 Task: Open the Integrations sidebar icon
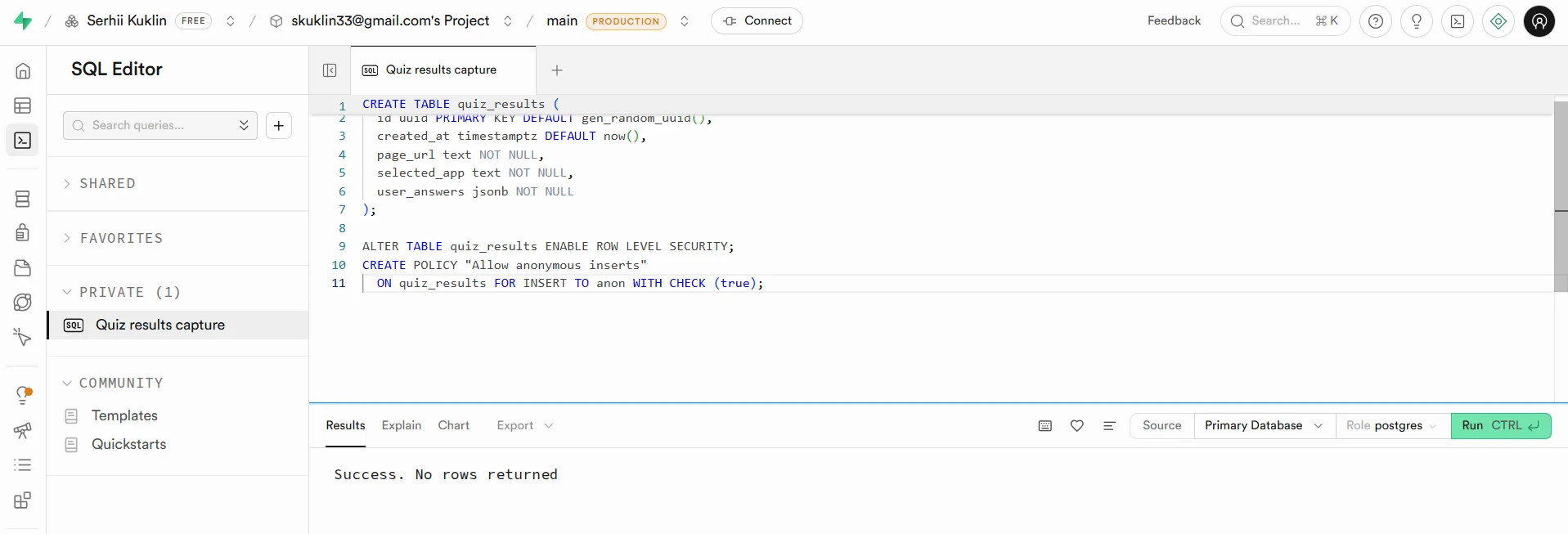coord(23,500)
